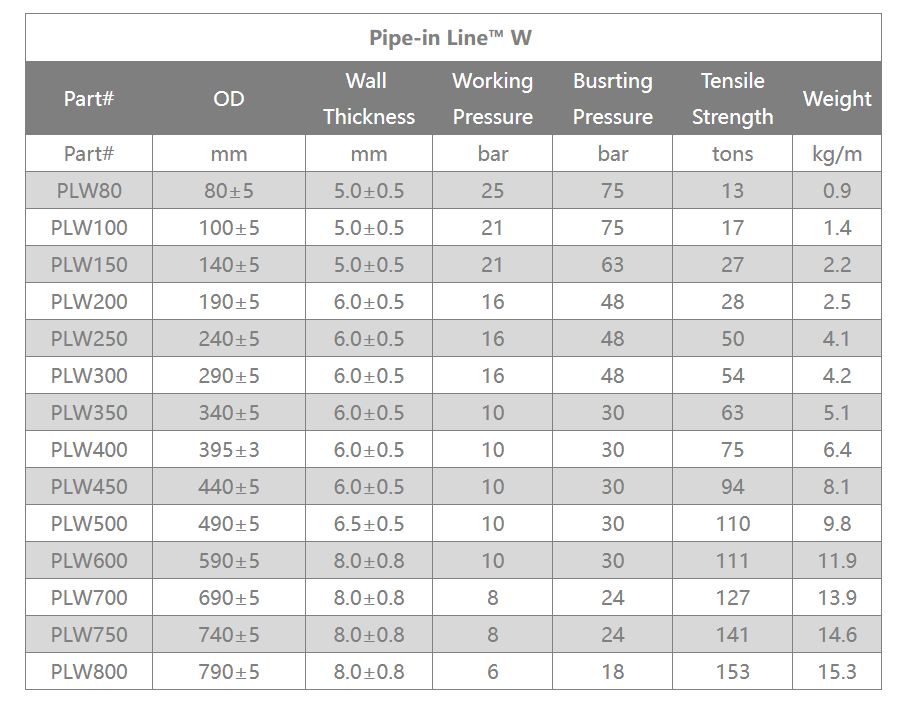Select the kg/m unit cell

coord(837,154)
